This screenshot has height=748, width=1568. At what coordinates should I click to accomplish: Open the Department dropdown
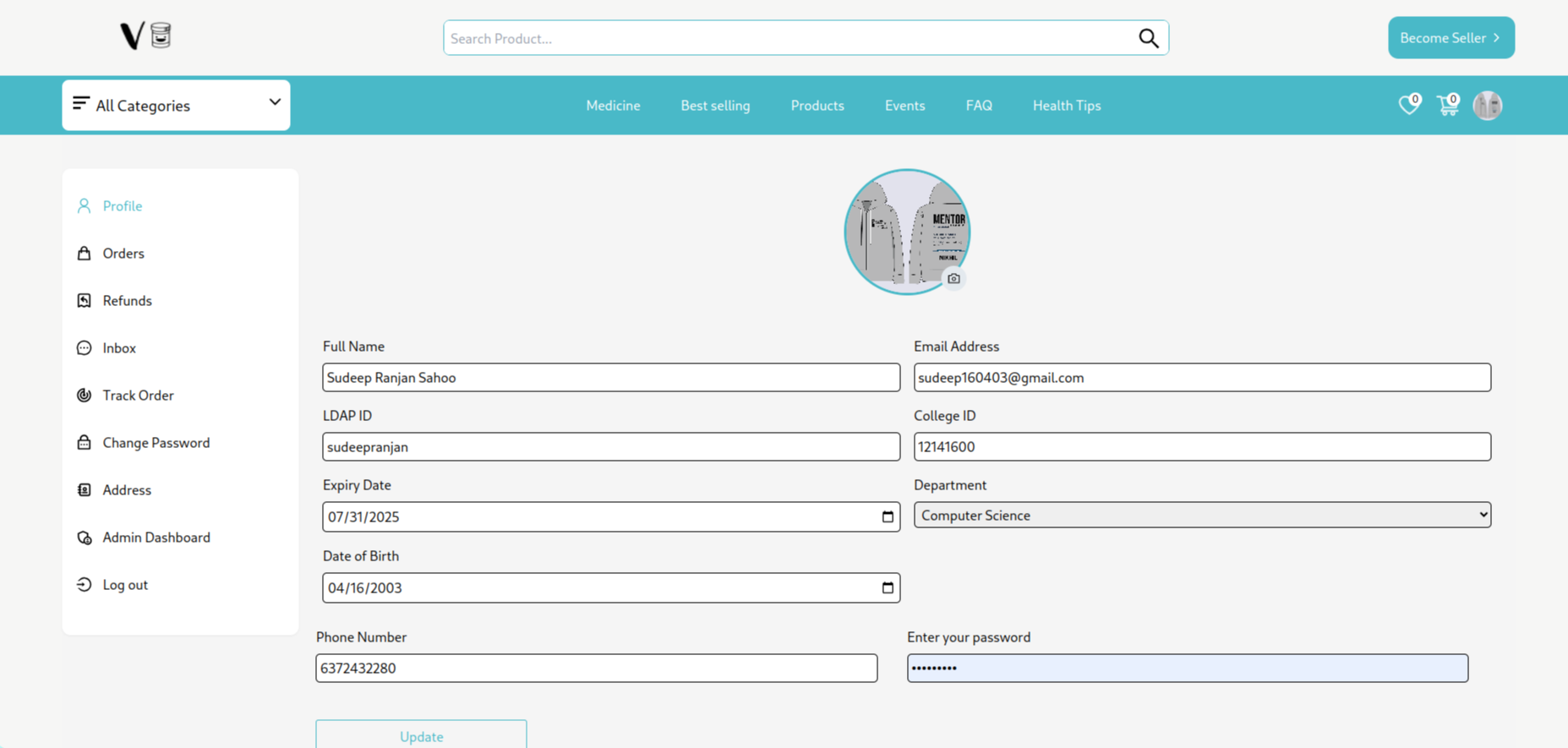click(x=1201, y=515)
